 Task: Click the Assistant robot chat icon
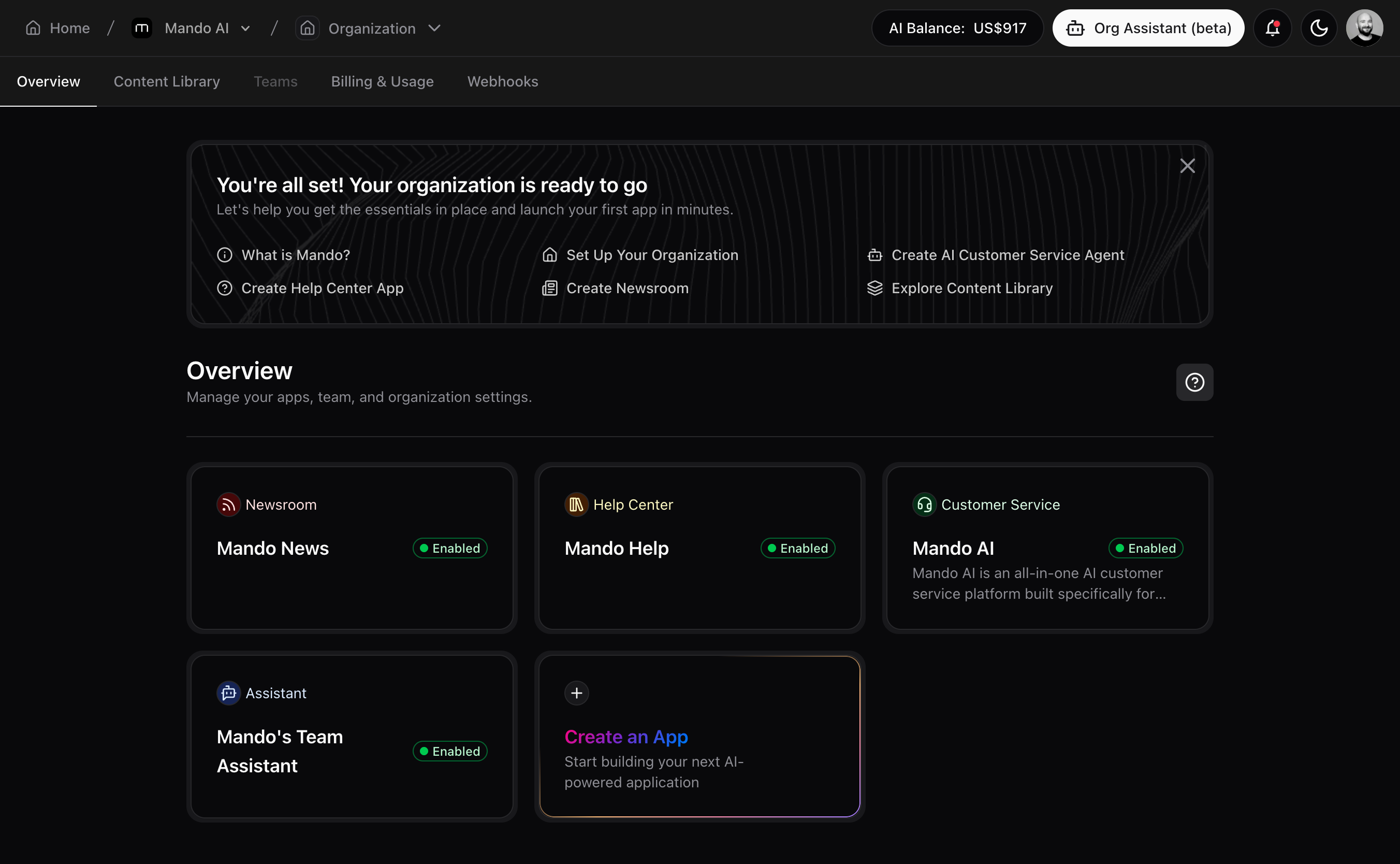[228, 693]
